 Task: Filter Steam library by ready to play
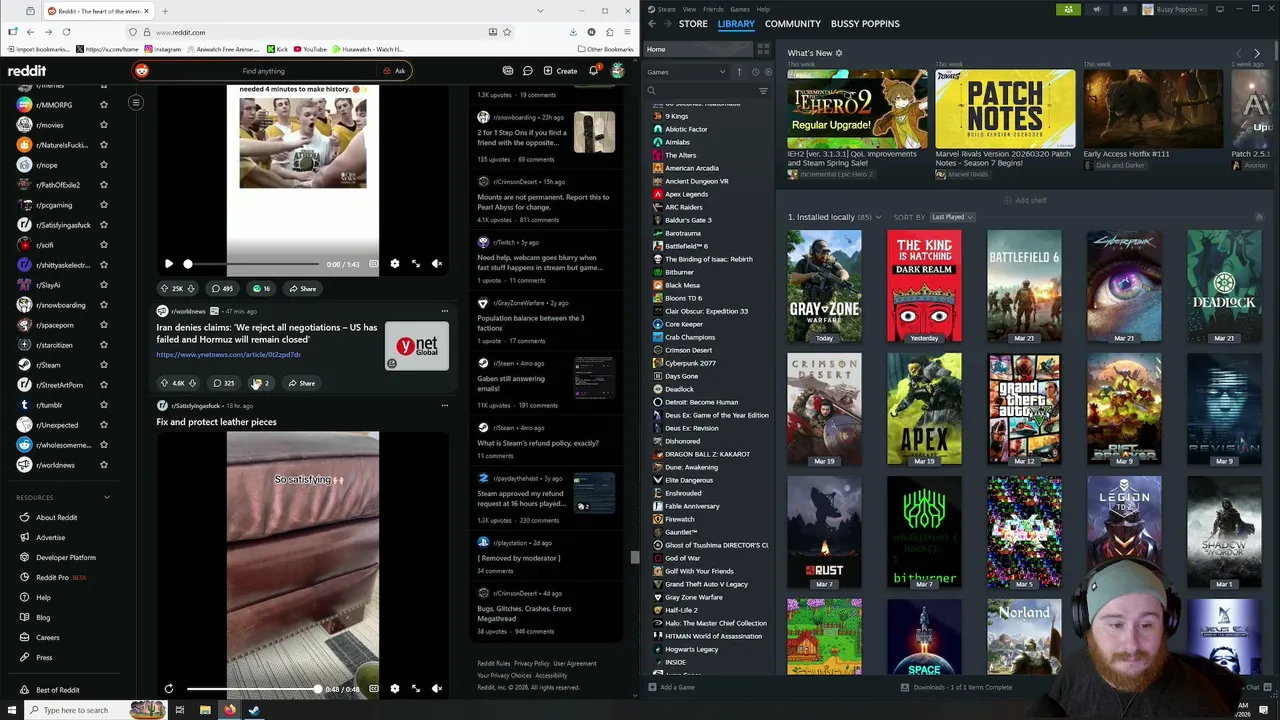[x=768, y=72]
